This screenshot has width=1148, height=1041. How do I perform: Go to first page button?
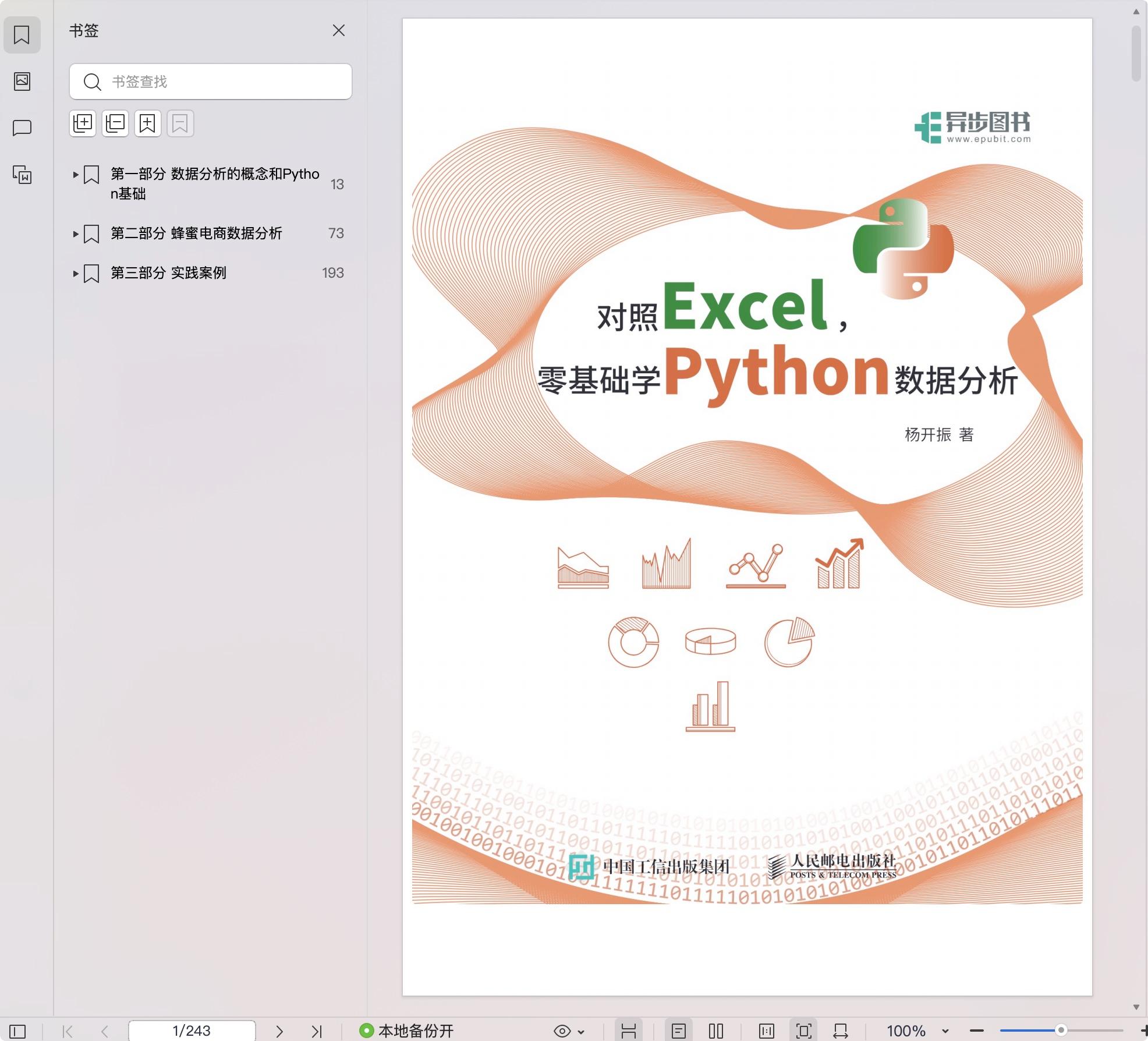[x=68, y=1031]
